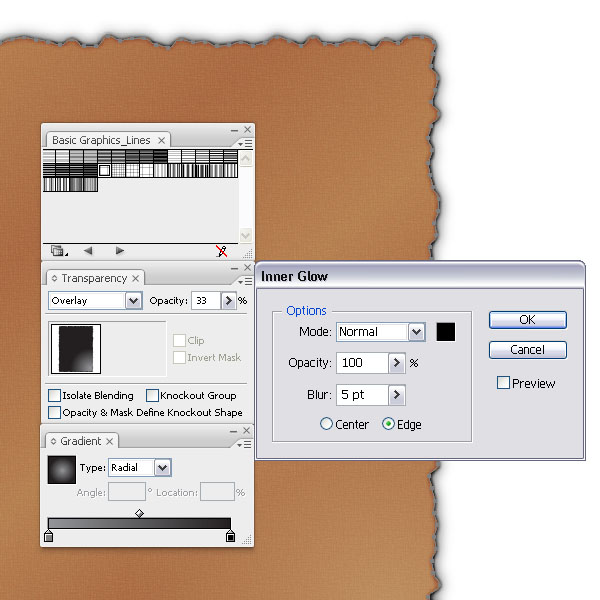
Task: Select the right black gradient color stop
Action: (x=230, y=536)
